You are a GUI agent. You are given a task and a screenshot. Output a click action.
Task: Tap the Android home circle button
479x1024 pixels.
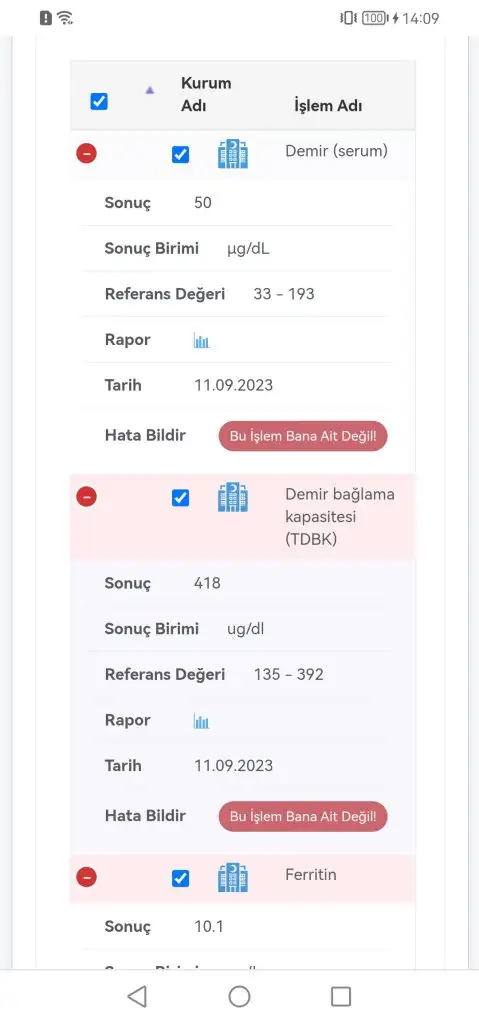239,997
